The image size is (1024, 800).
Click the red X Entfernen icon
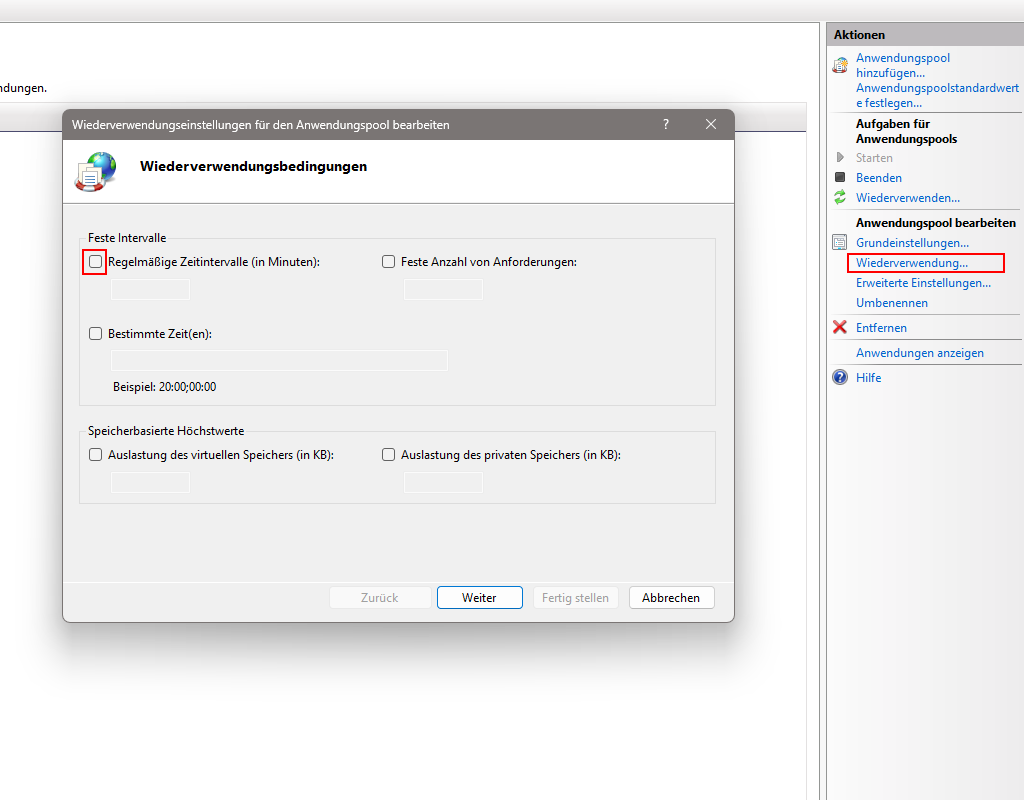point(840,328)
